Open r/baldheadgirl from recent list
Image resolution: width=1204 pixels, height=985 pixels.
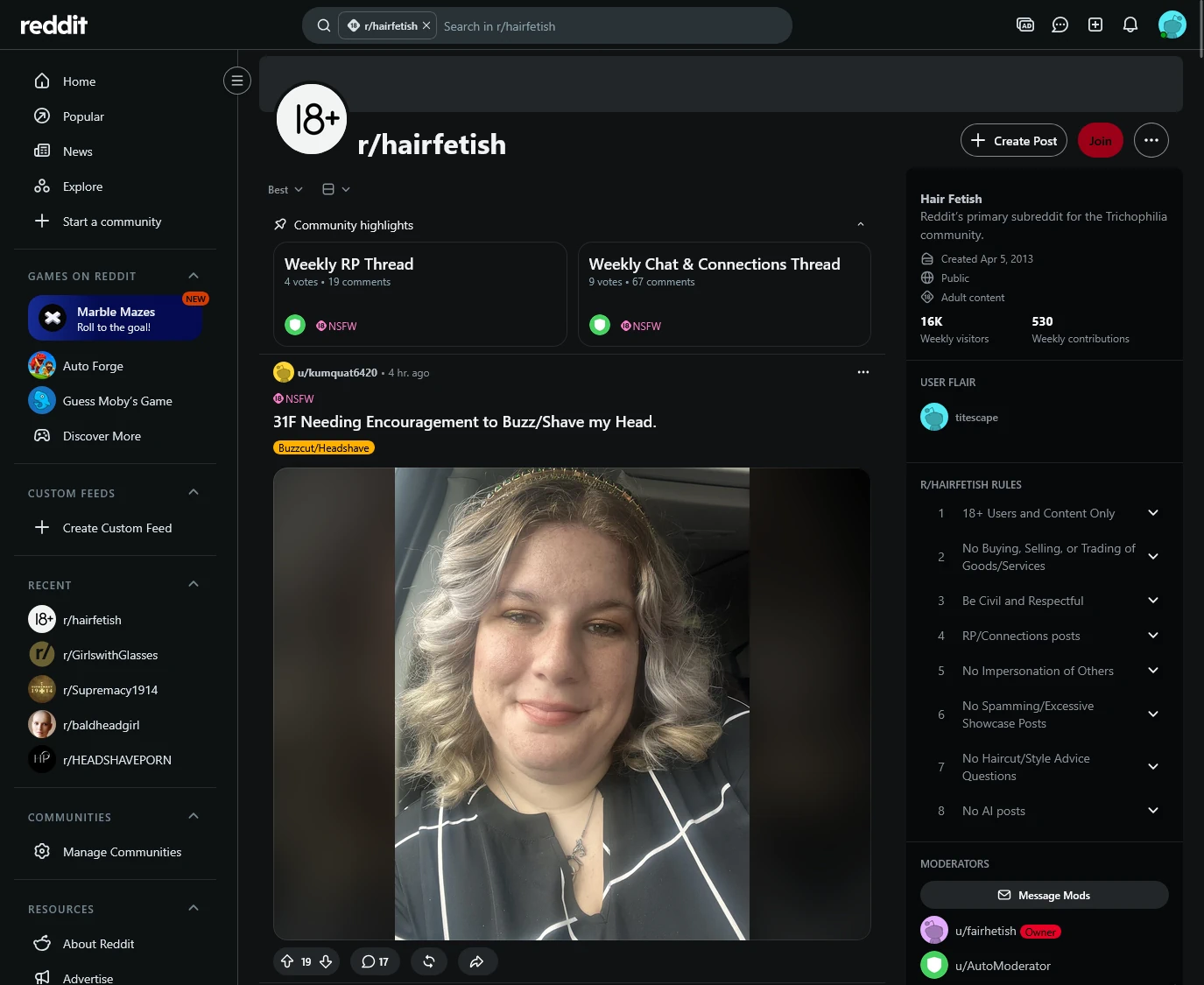[115, 725]
